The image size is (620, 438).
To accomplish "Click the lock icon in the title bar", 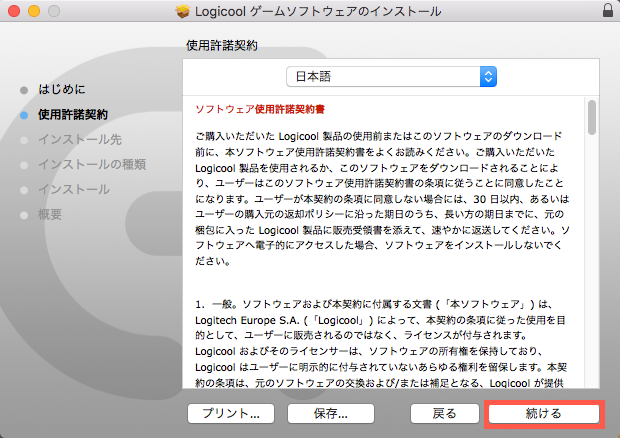I will [x=608, y=10].
